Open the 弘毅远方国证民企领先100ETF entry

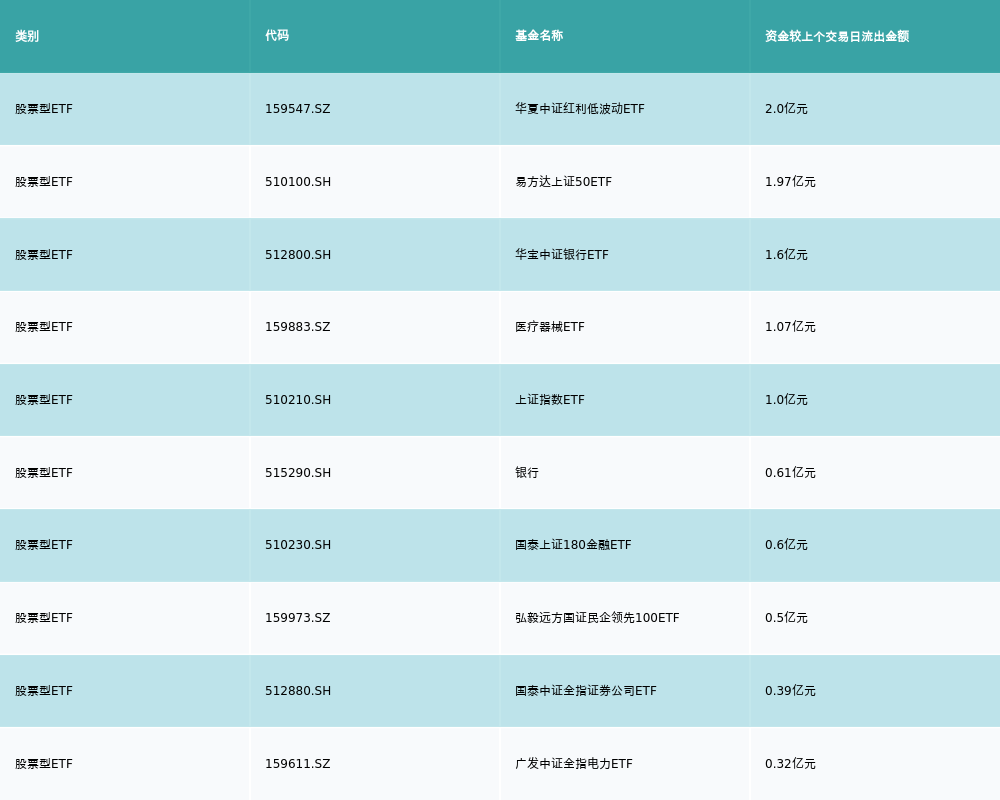[597, 618]
